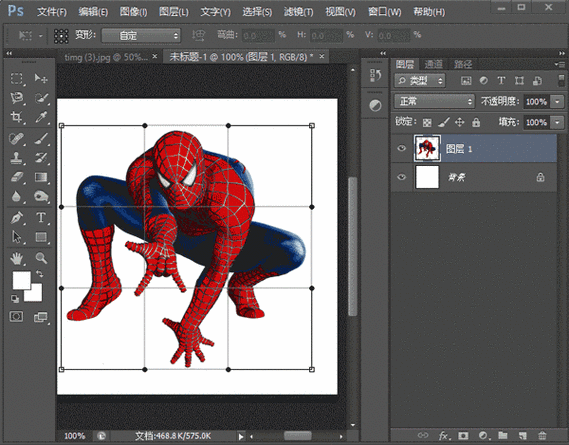
Task: Select the Horizontal Type tool
Action: pos(41,217)
